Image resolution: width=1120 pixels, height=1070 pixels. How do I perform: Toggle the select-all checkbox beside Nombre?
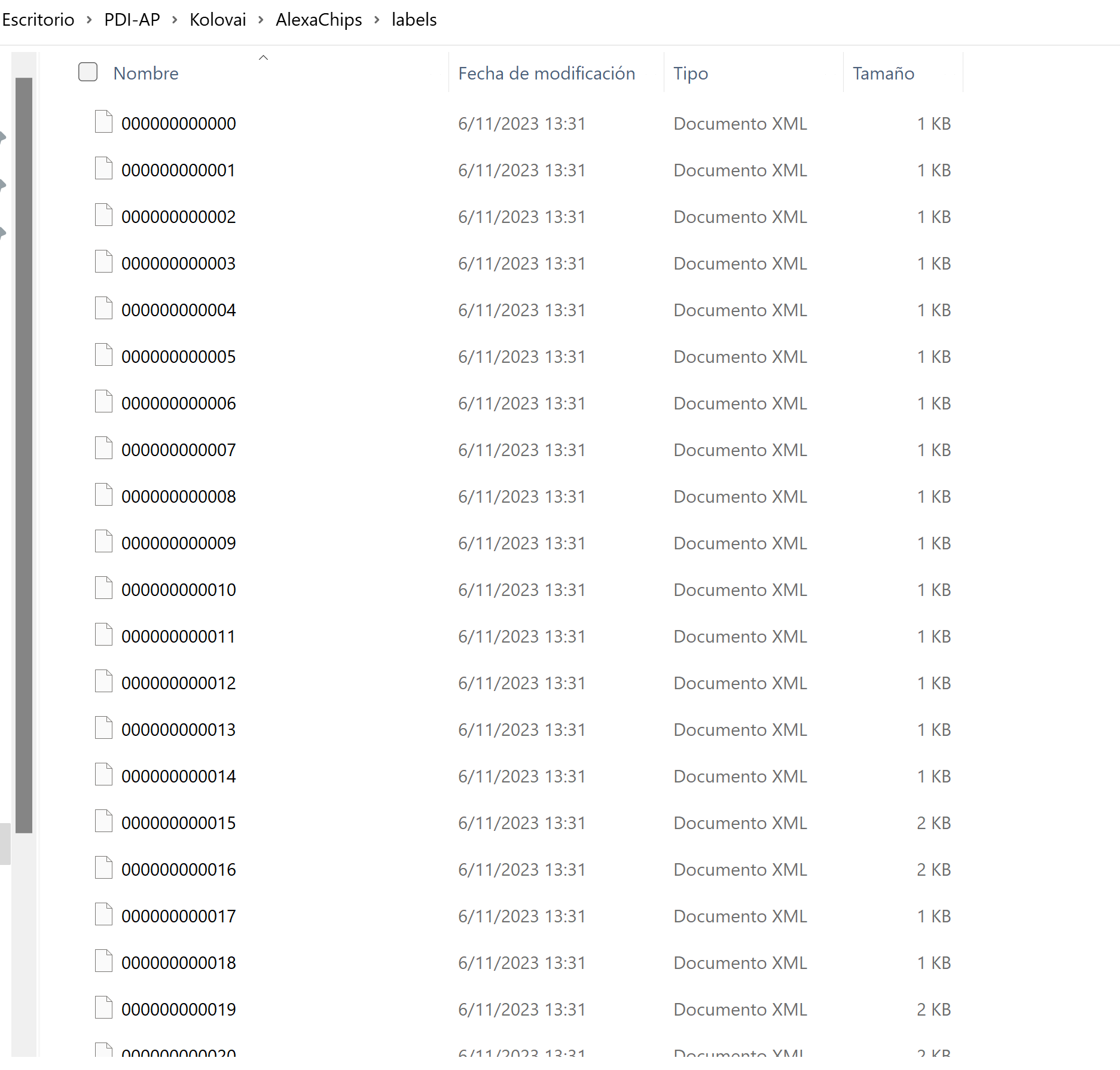tap(88, 72)
